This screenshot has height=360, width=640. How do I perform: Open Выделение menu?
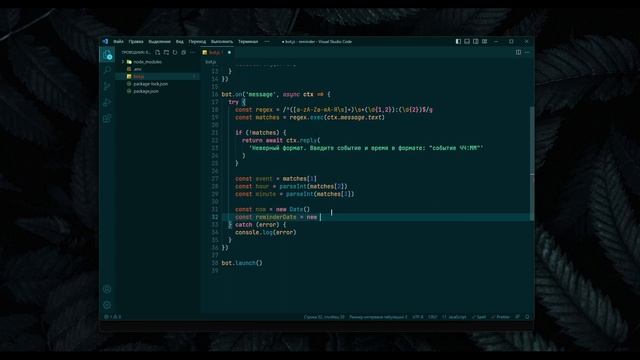click(x=159, y=41)
